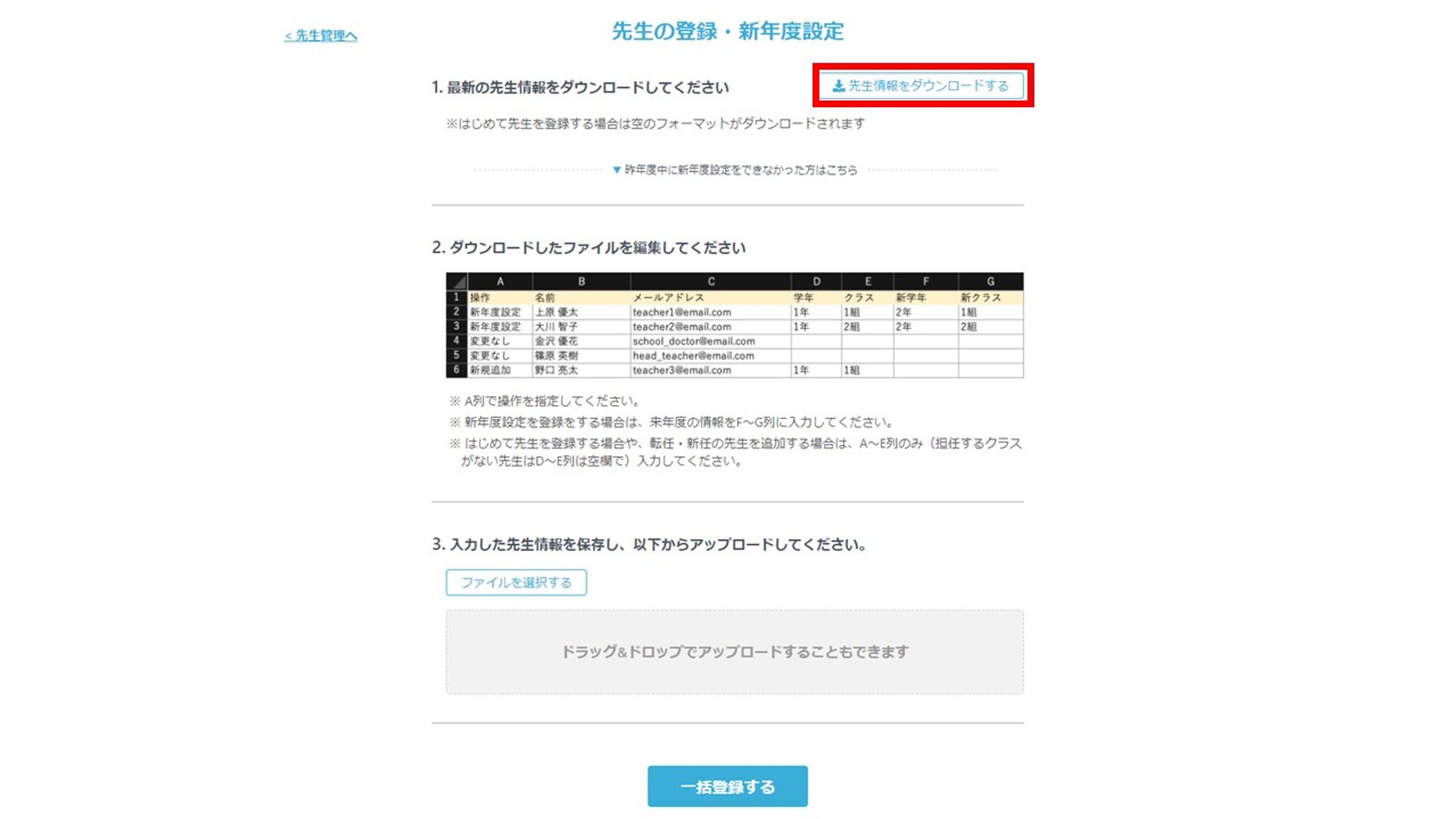
Task: Click the 新クラス header cell in the sample
Action: 981,298
